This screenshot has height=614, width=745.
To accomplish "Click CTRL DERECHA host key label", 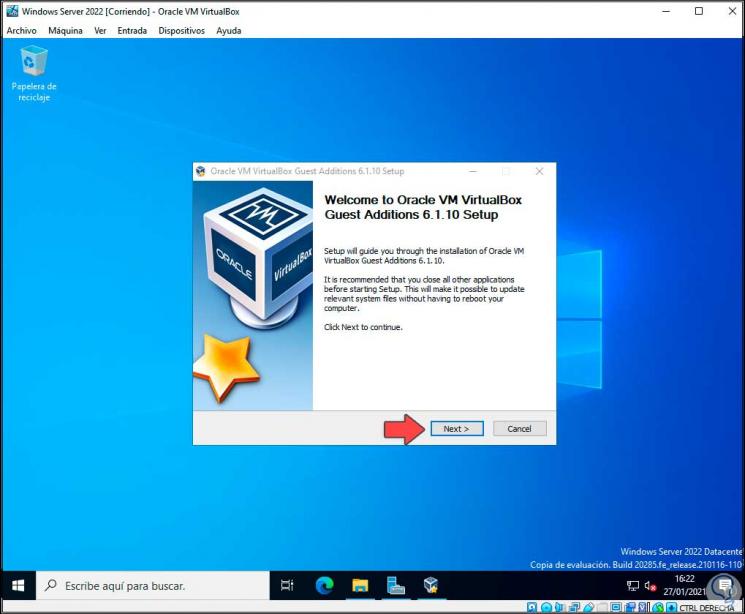I will click(707, 608).
